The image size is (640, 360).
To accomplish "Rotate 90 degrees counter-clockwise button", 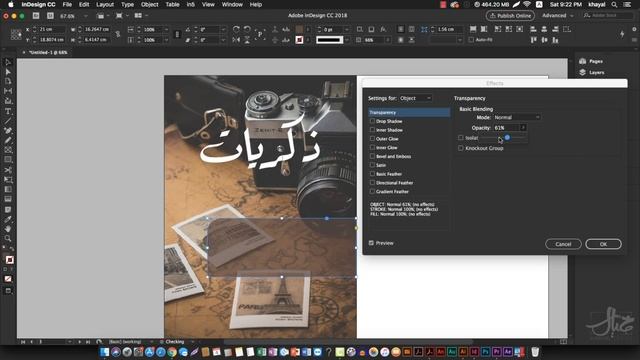I will 247,29.
